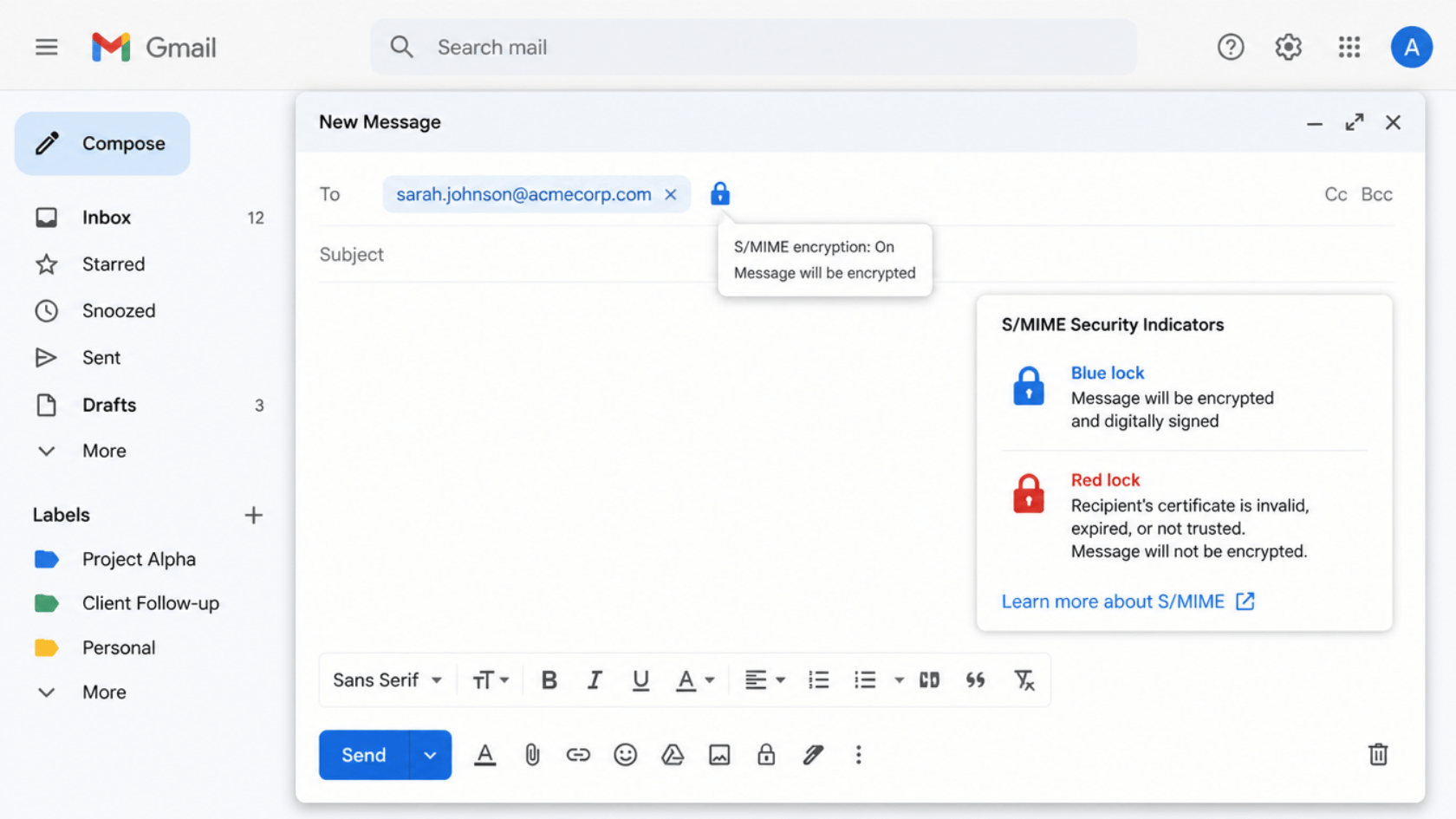Screen dimensions: 1456x819
Task: Create new label with plus icon
Action: [x=253, y=515]
